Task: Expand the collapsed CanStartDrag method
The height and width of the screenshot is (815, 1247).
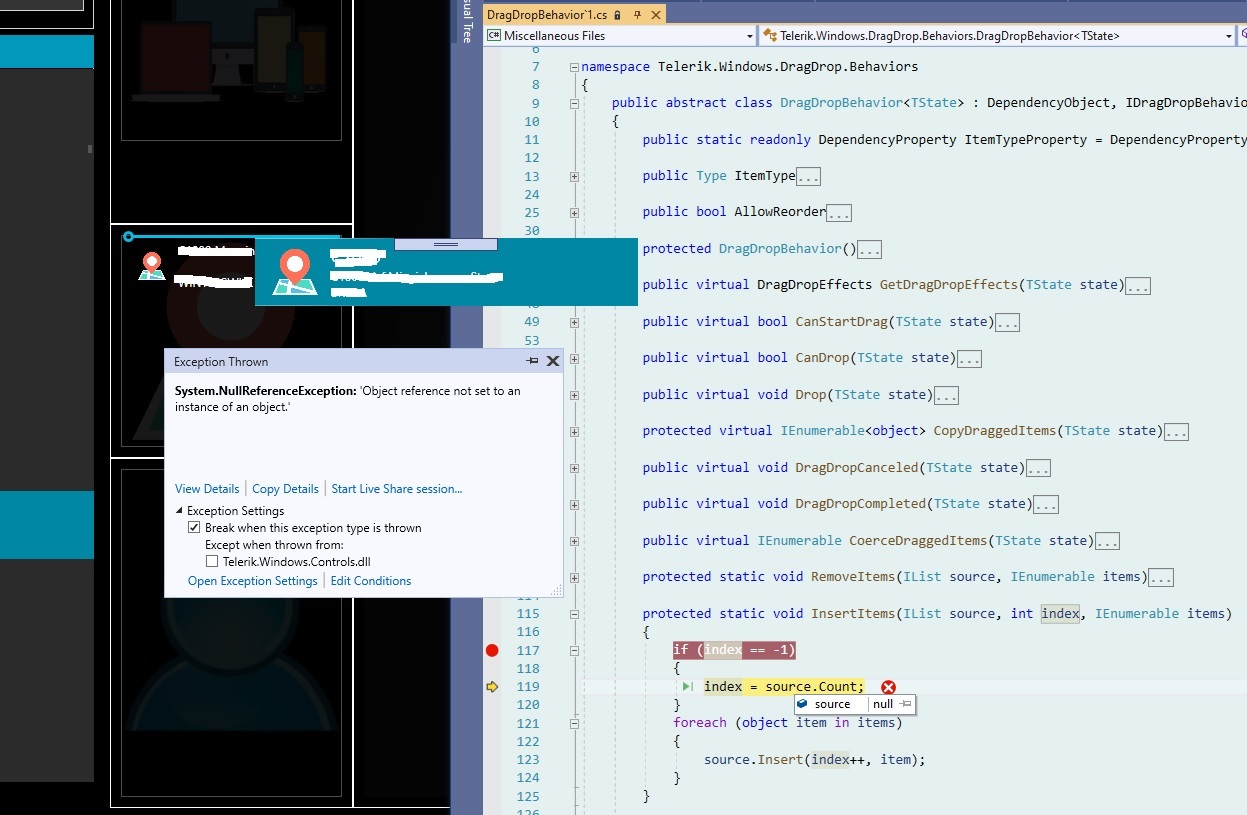Action: (x=574, y=322)
